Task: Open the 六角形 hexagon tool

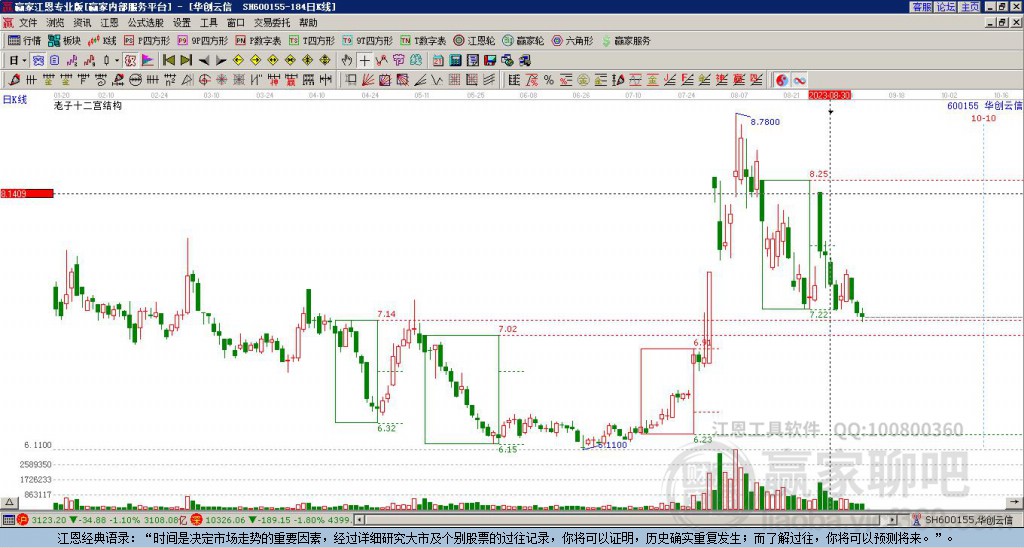Action: 573,40
